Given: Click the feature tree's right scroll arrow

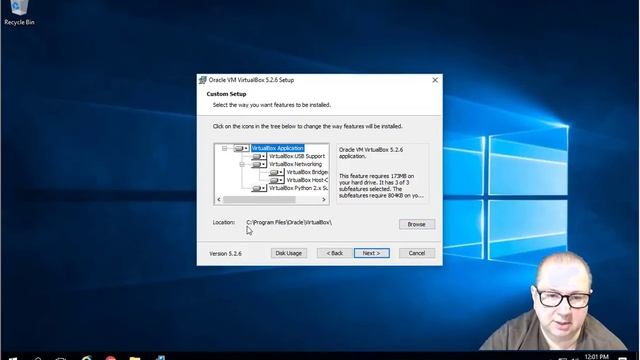Looking at the screenshot, I should click(324, 200).
